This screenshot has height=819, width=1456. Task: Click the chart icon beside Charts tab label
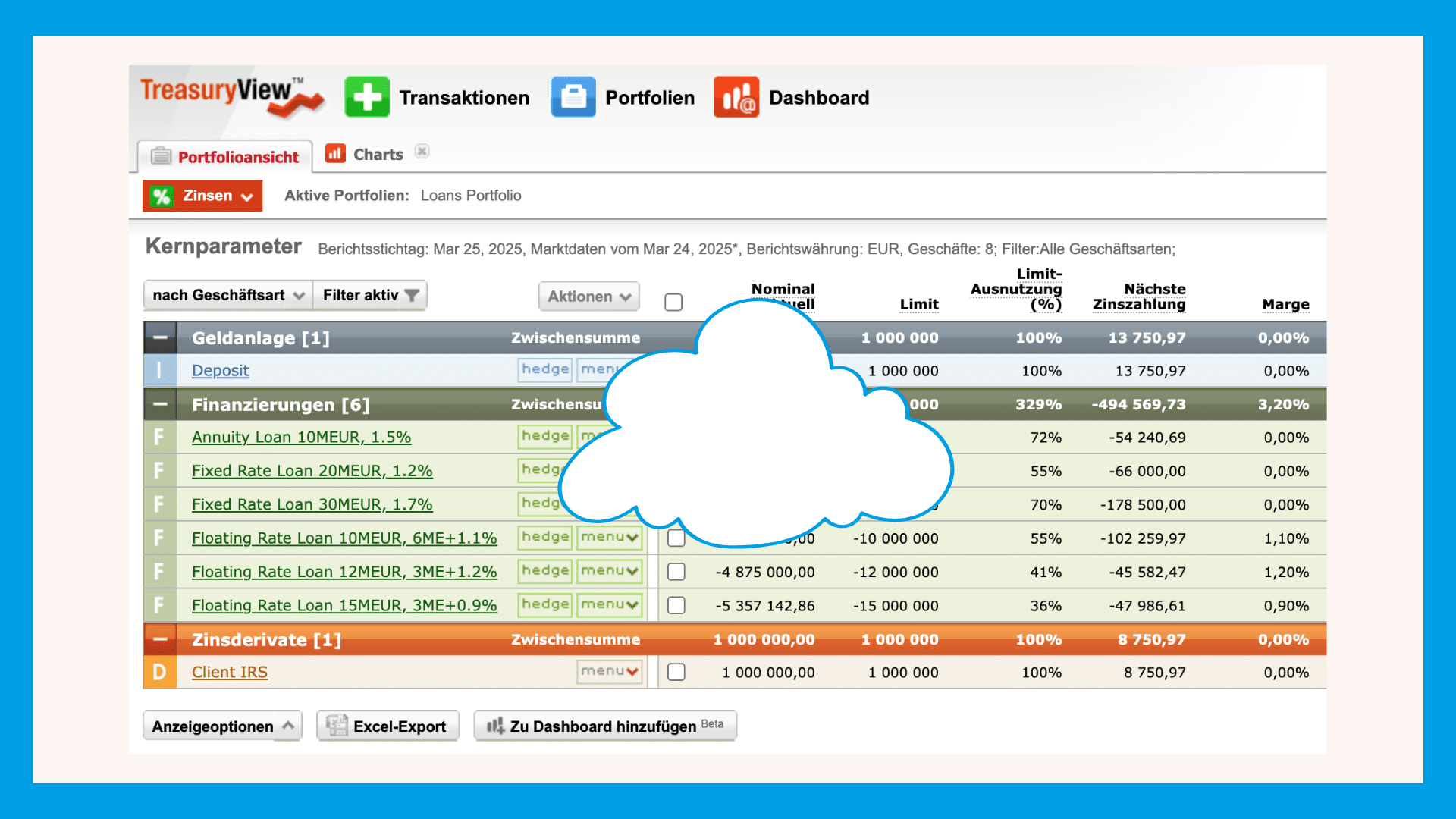[335, 152]
